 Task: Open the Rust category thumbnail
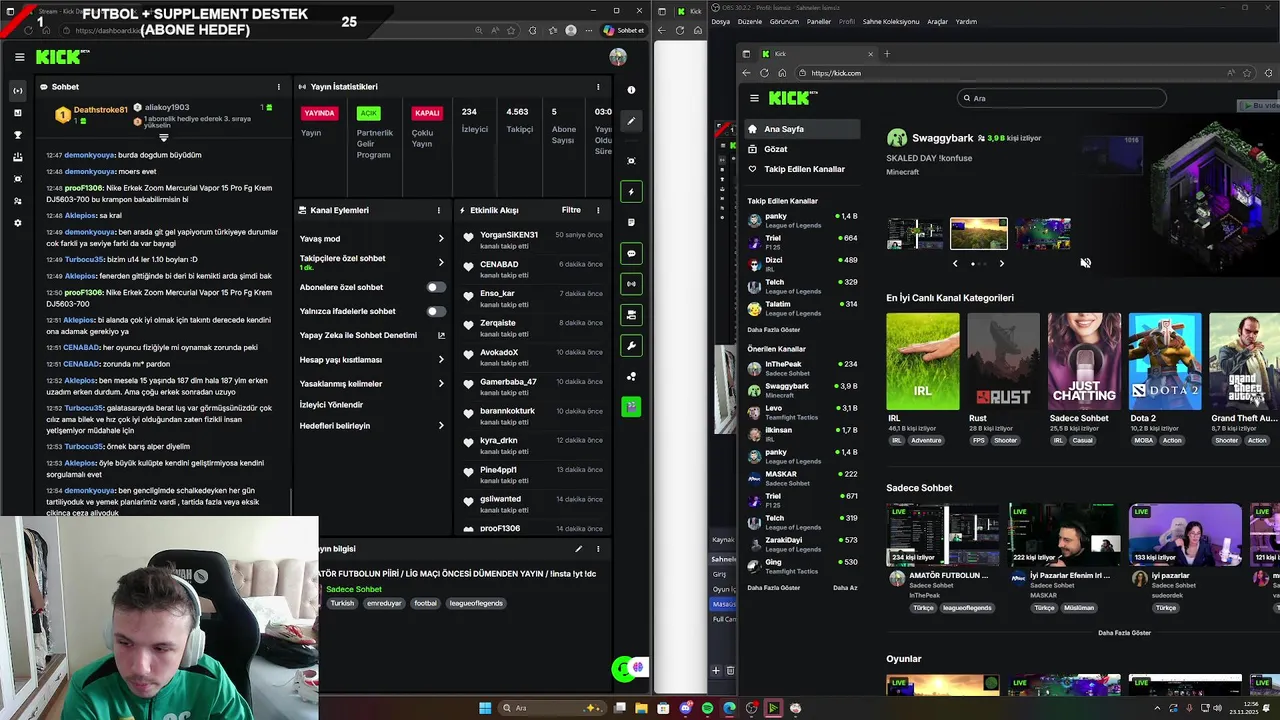1003,361
